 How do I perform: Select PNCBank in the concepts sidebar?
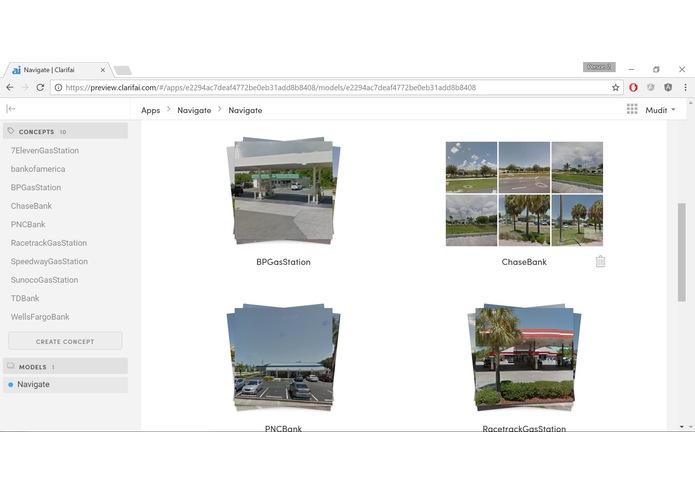[x=28, y=225]
